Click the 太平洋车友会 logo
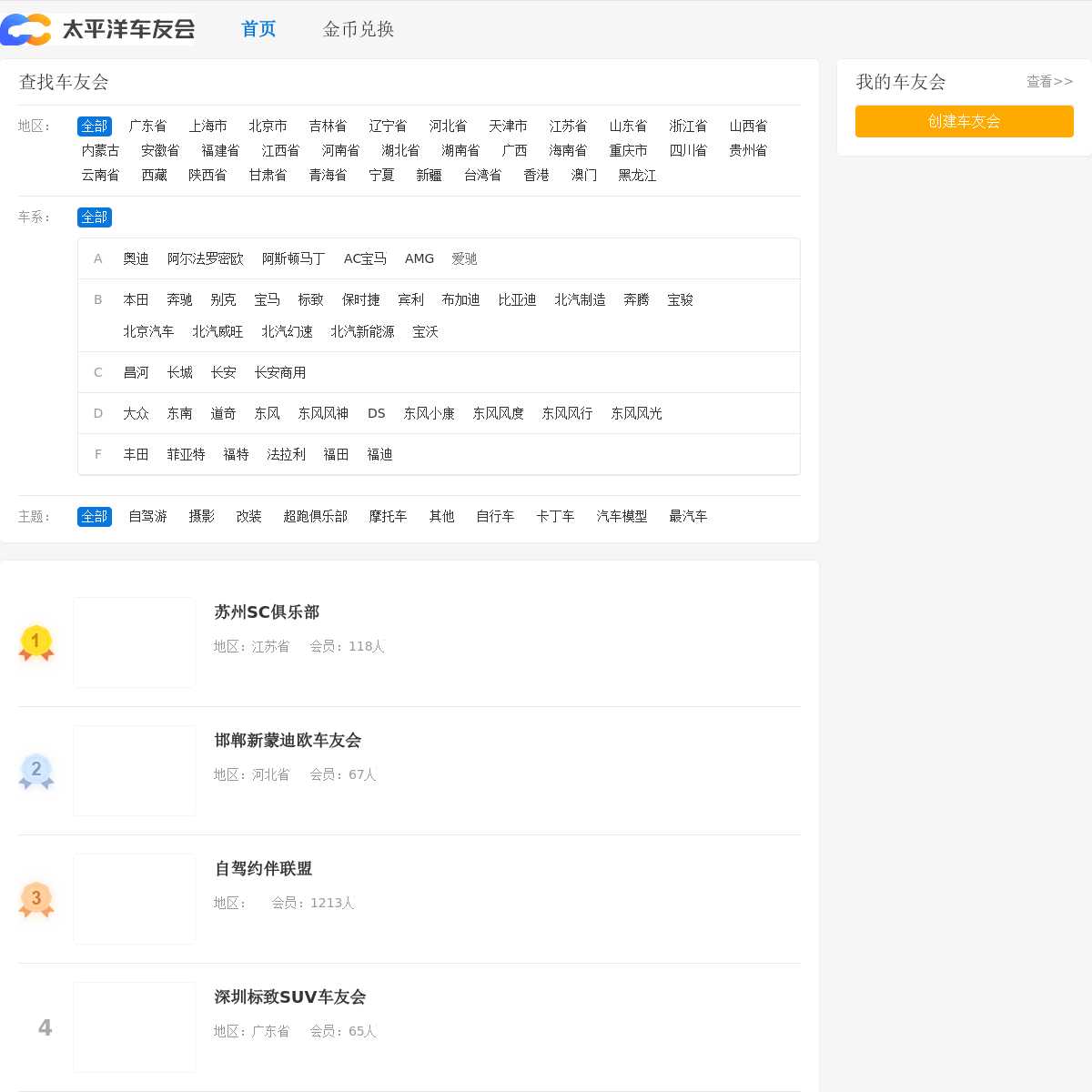The image size is (1092, 1092). [98, 29]
